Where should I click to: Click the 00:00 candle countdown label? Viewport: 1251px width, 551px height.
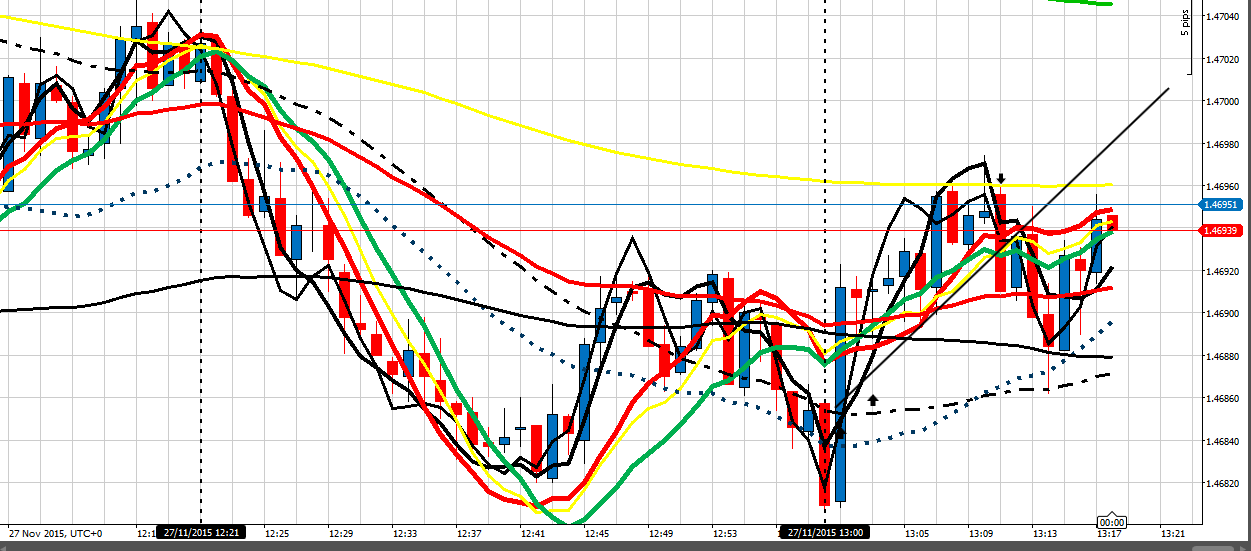1112,522
